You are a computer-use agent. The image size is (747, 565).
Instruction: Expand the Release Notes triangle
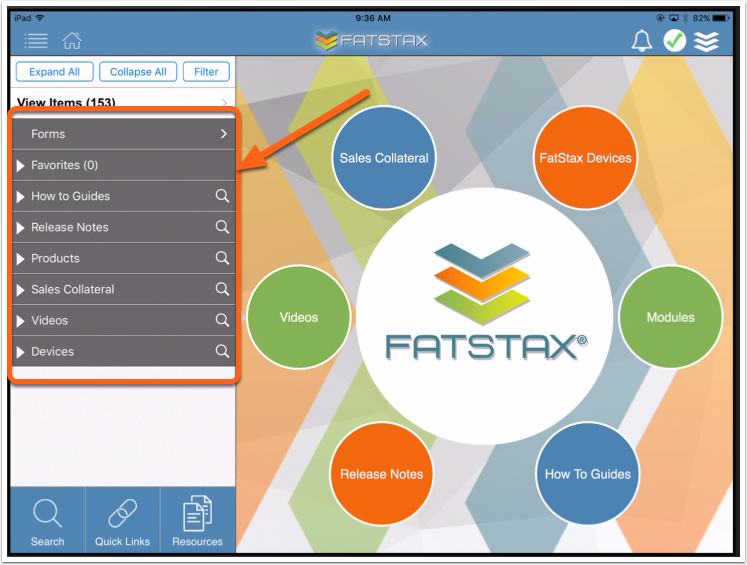click(20, 228)
